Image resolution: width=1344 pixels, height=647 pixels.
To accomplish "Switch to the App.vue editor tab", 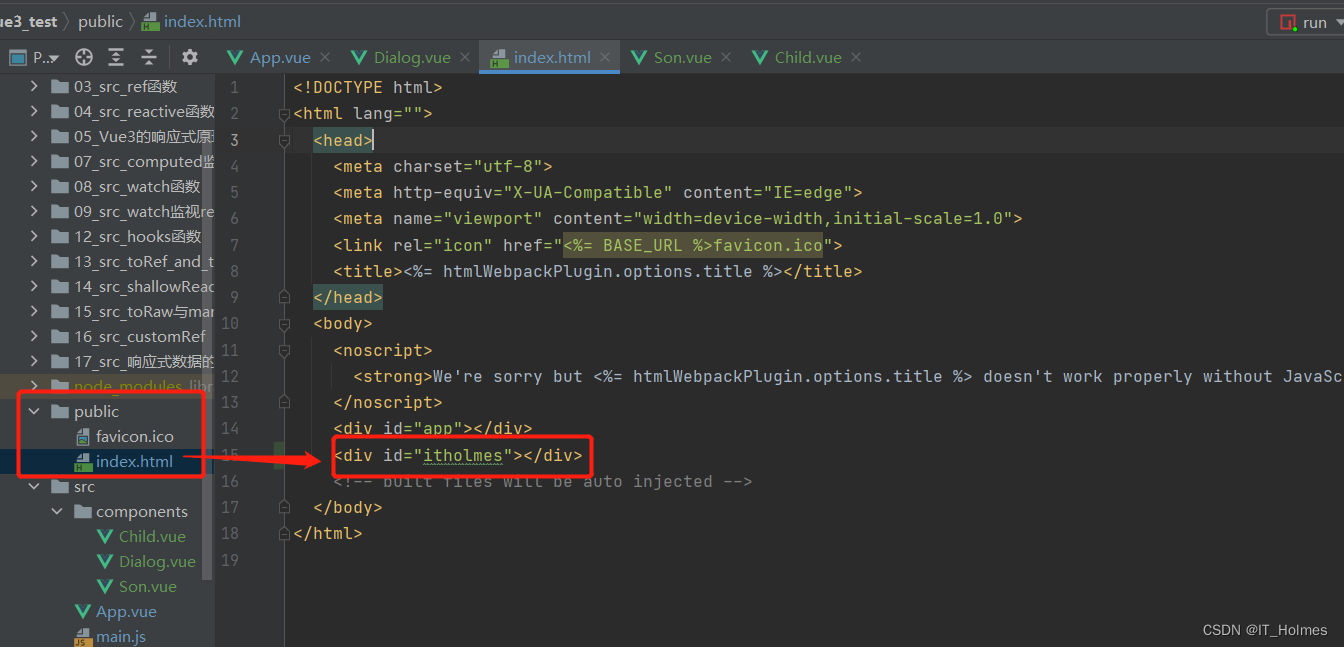I will click(x=280, y=58).
